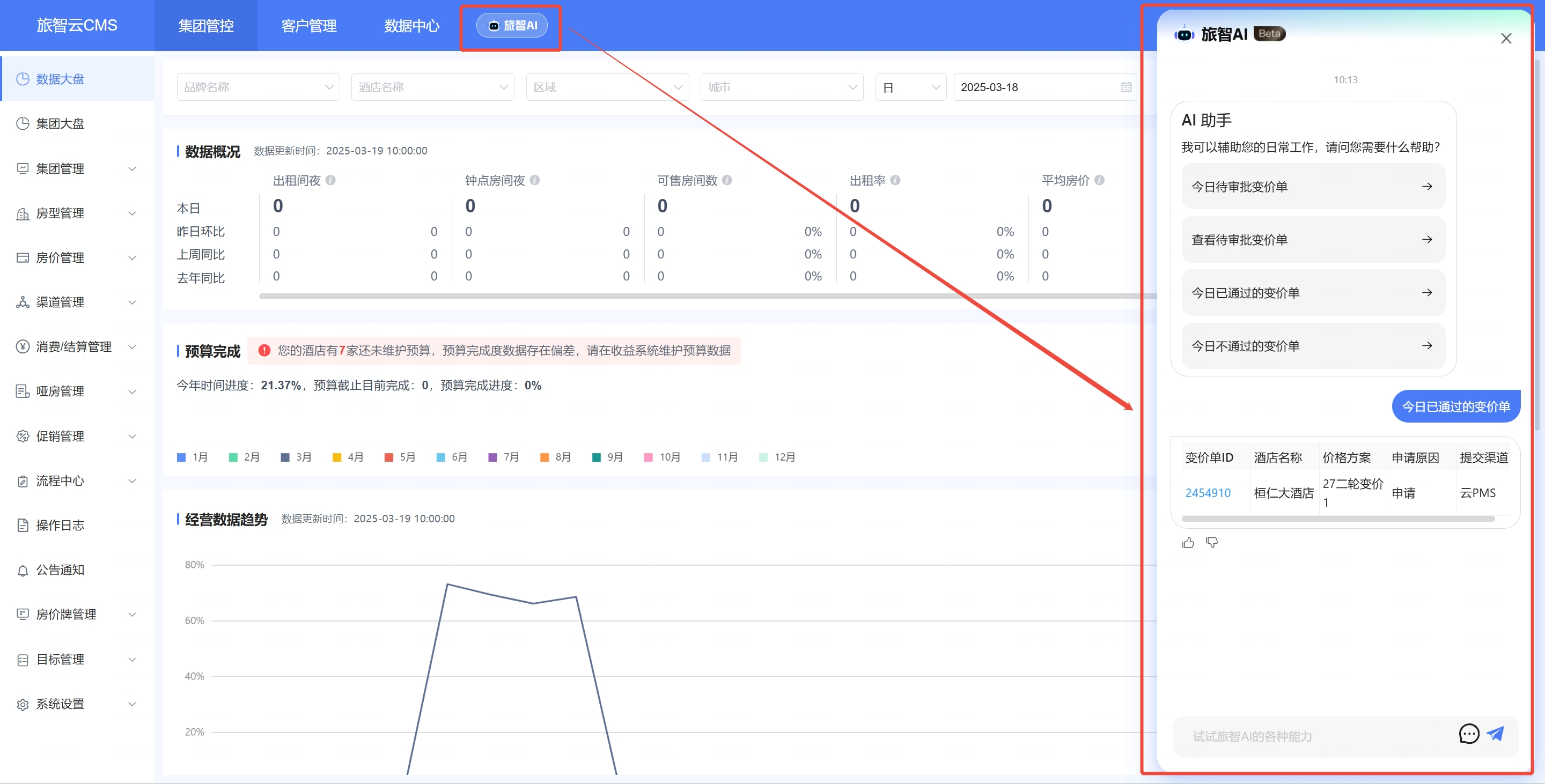Open the 酒店名称 dropdown
The image size is (1545, 784).
coord(433,87)
